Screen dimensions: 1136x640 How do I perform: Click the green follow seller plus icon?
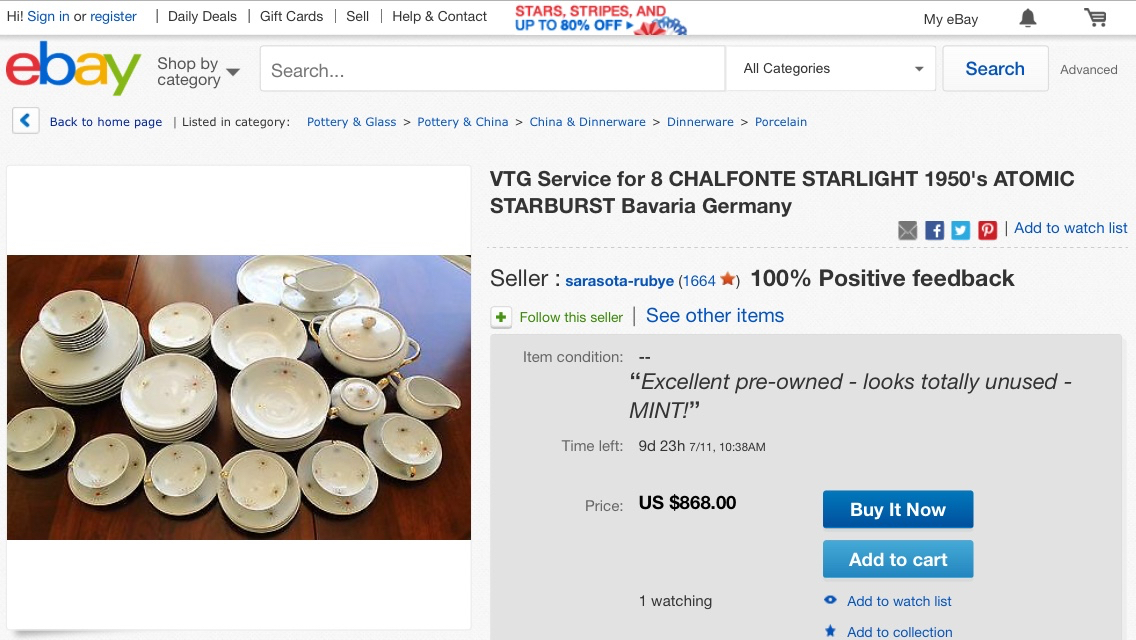click(501, 317)
